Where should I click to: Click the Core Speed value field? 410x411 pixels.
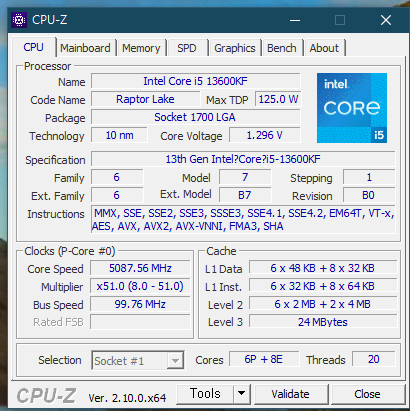(x=140, y=268)
